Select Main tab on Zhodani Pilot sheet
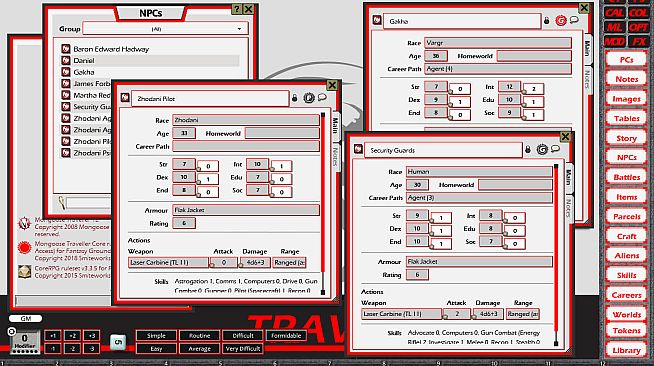Screen dimensions: 654x366 pyautogui.click(x=335, y=126)
